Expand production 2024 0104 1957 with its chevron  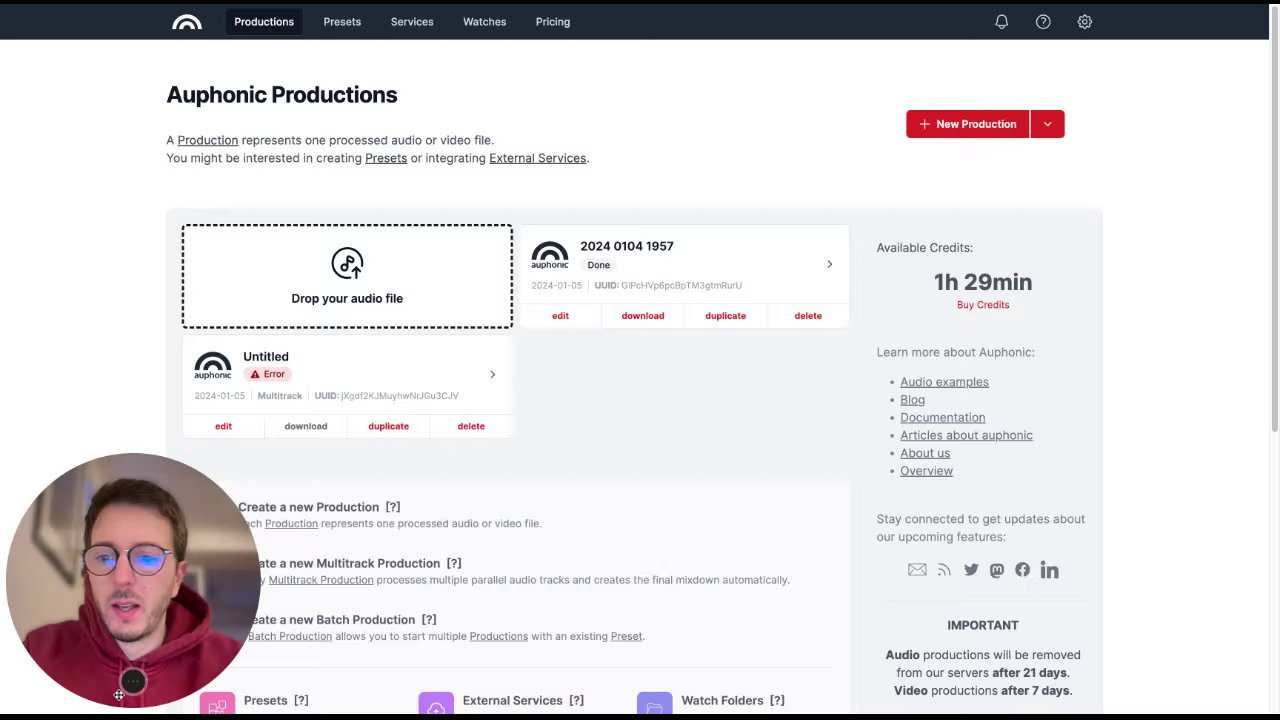click(829, 264)
